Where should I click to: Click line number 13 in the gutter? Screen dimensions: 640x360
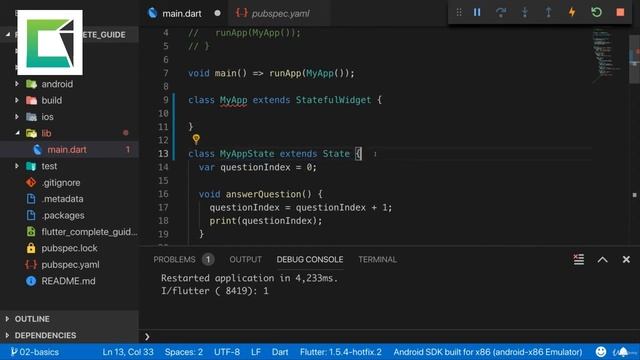point(163,154)
